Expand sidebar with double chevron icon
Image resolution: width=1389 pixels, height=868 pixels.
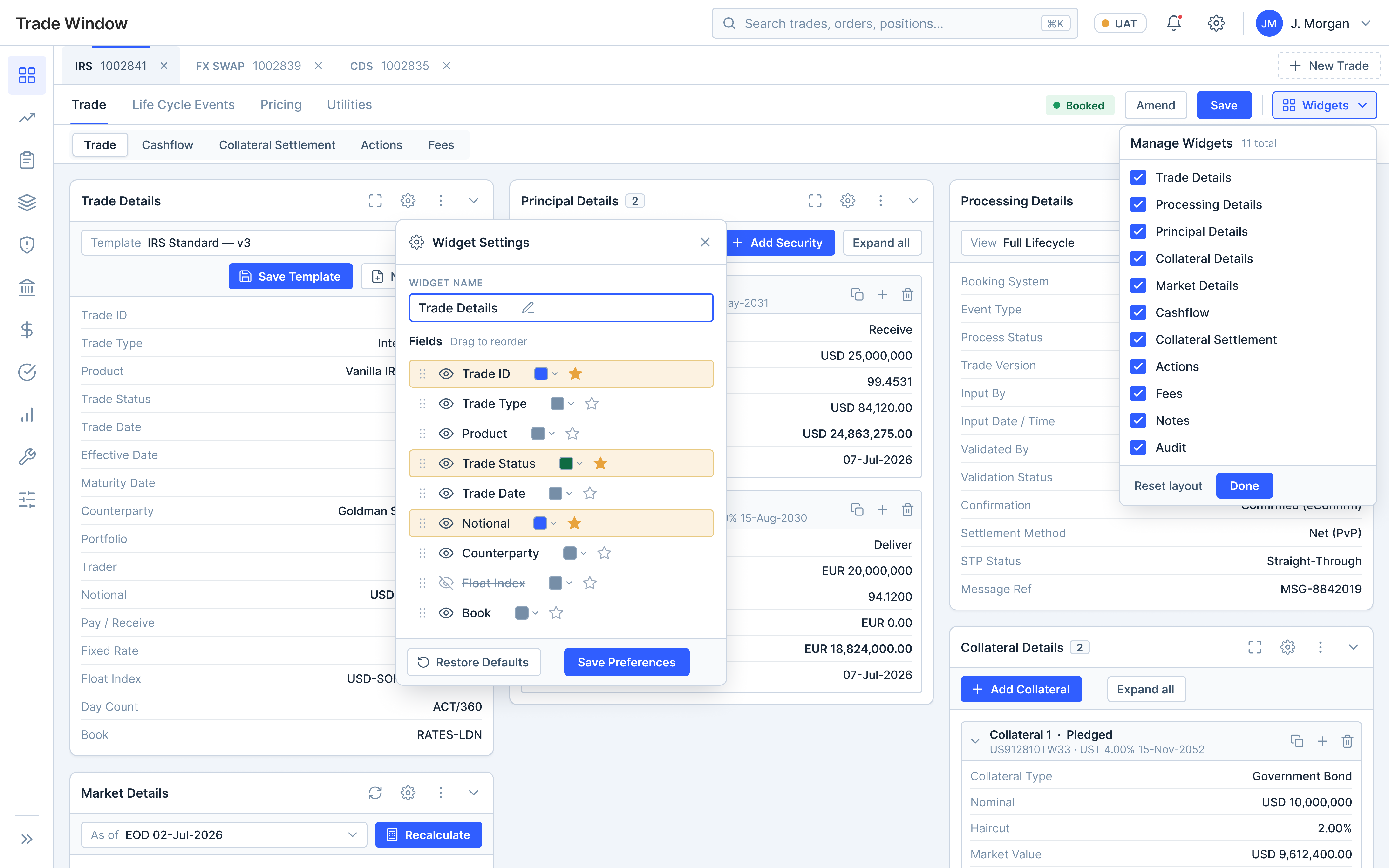tap(27, 839)
